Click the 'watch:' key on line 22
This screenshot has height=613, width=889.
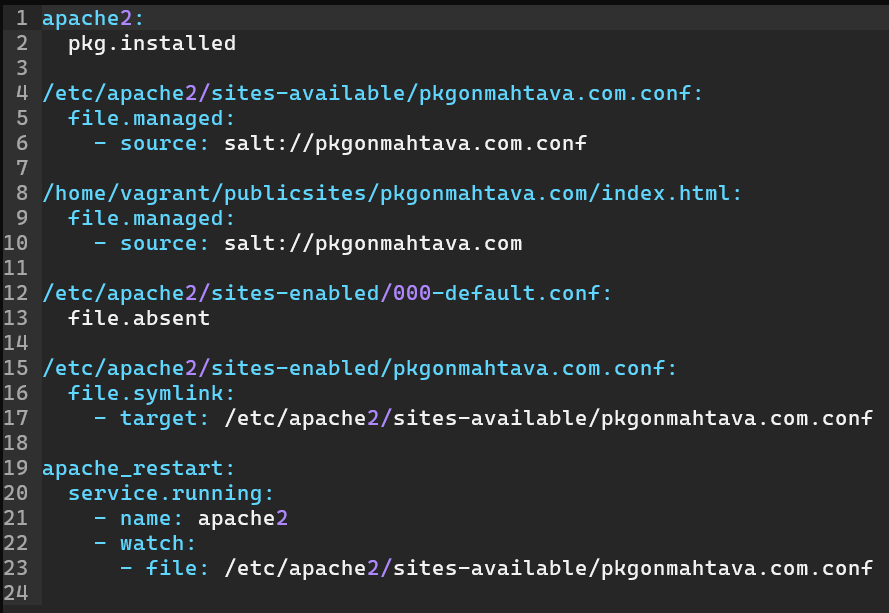tap(158, 543)
